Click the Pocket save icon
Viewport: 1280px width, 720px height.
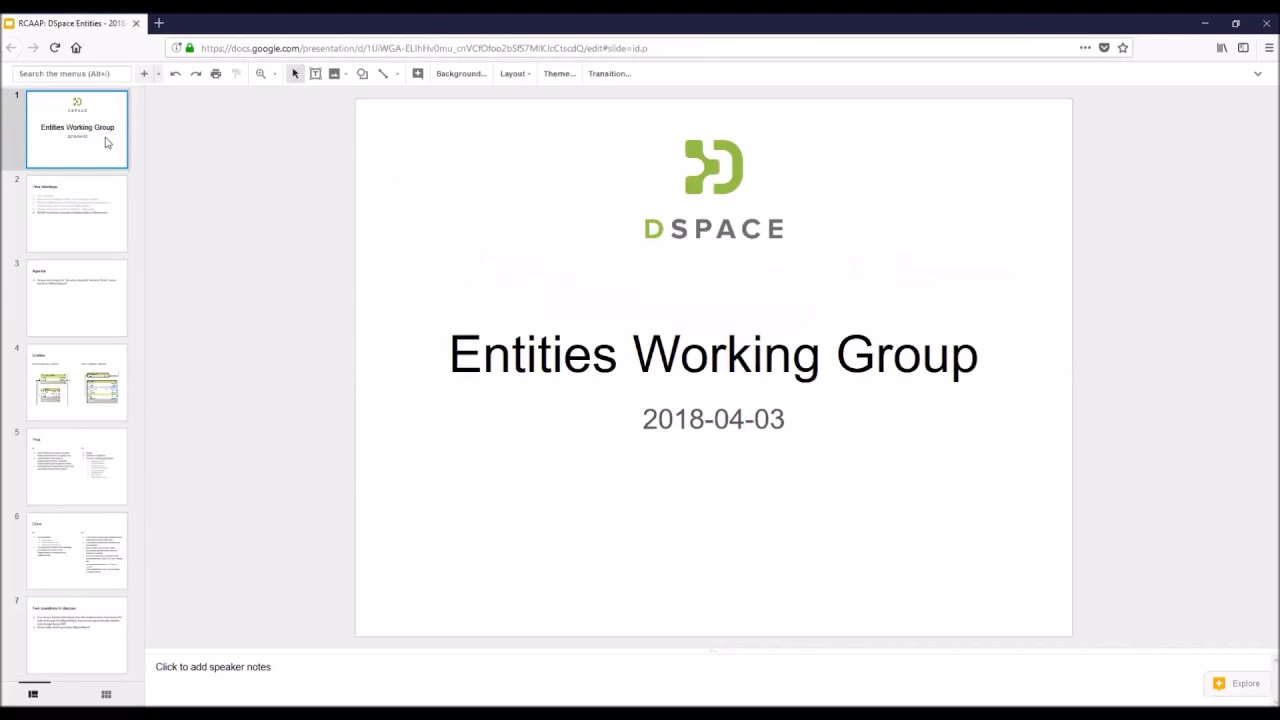click(1104, 48)
